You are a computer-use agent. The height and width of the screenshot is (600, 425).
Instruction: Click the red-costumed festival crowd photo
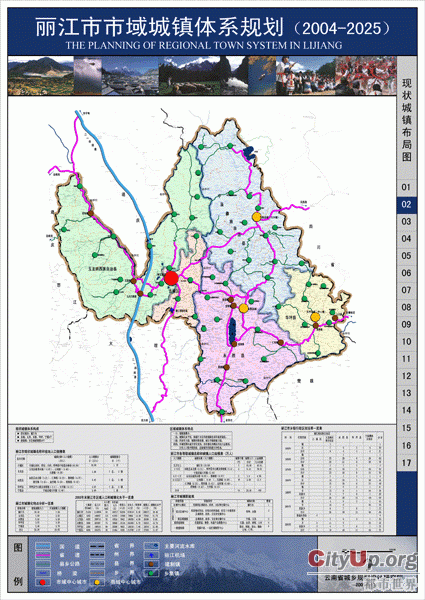365,76
